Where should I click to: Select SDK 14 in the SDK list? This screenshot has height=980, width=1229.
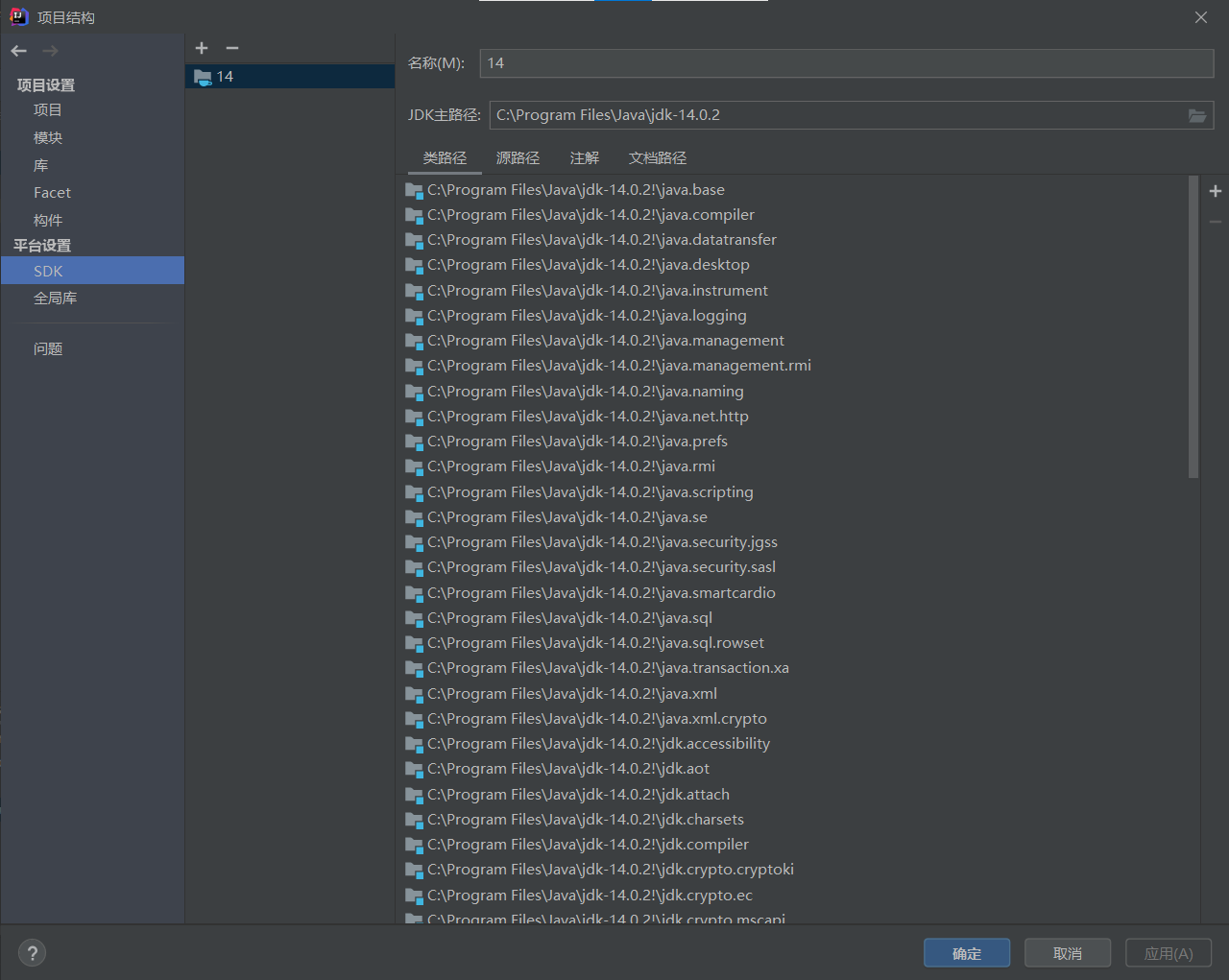[290, 77]
